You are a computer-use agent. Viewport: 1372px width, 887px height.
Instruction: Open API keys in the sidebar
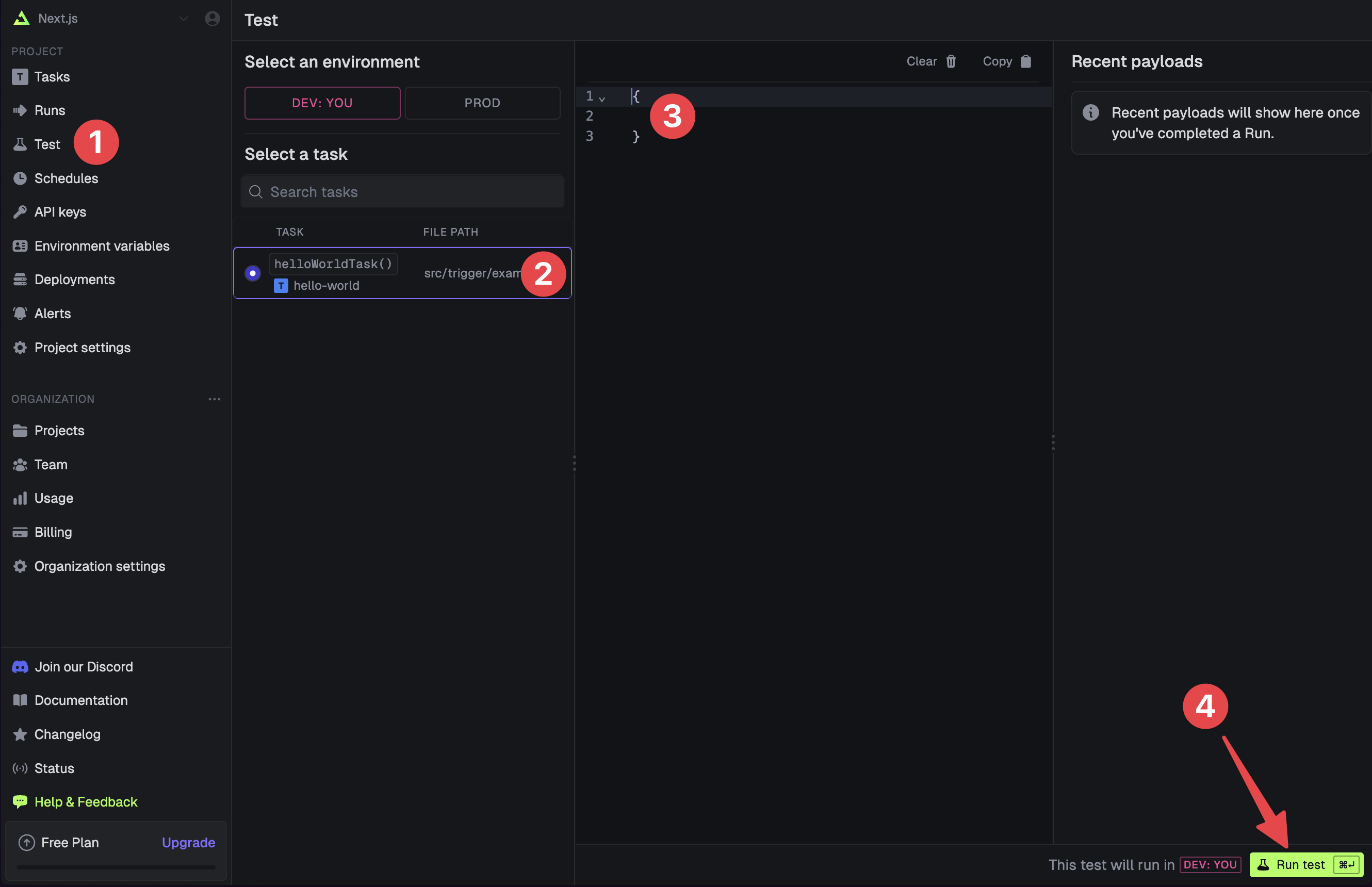coord(60,212)
